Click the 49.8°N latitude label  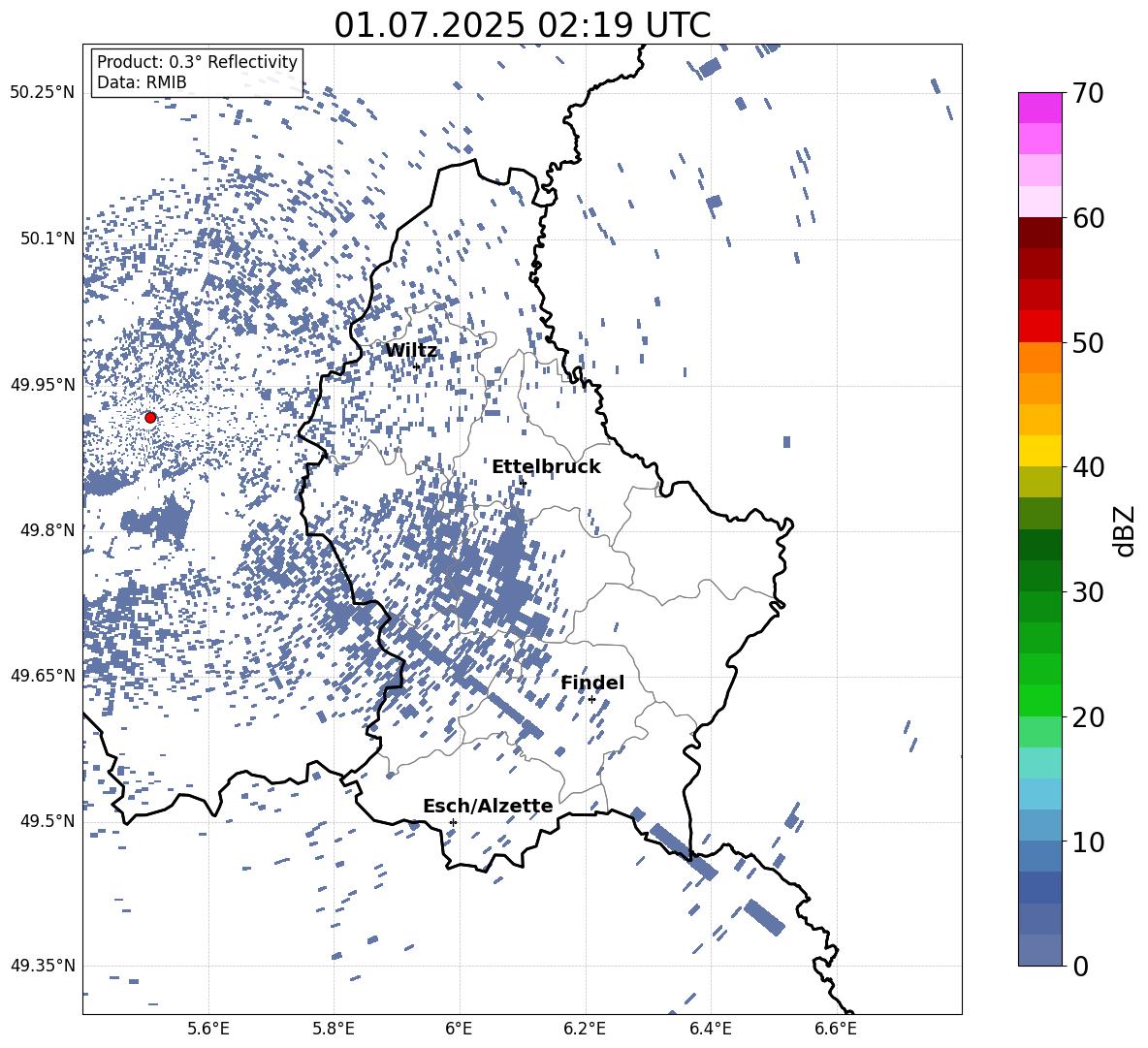[47, 530]
